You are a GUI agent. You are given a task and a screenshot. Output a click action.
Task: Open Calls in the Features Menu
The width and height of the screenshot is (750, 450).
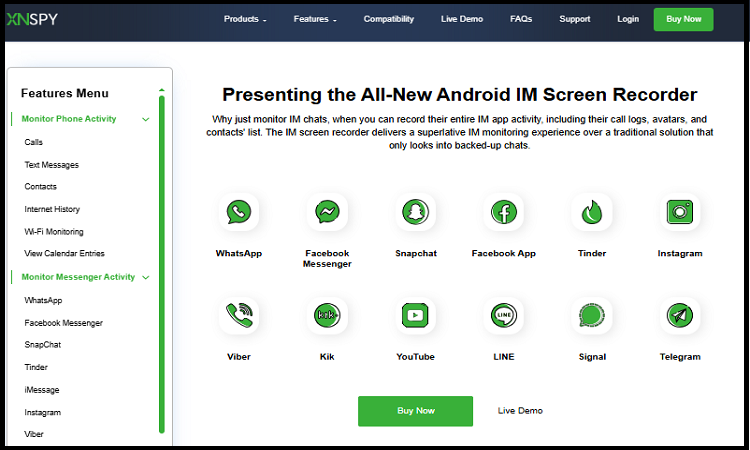coord(33,142)
